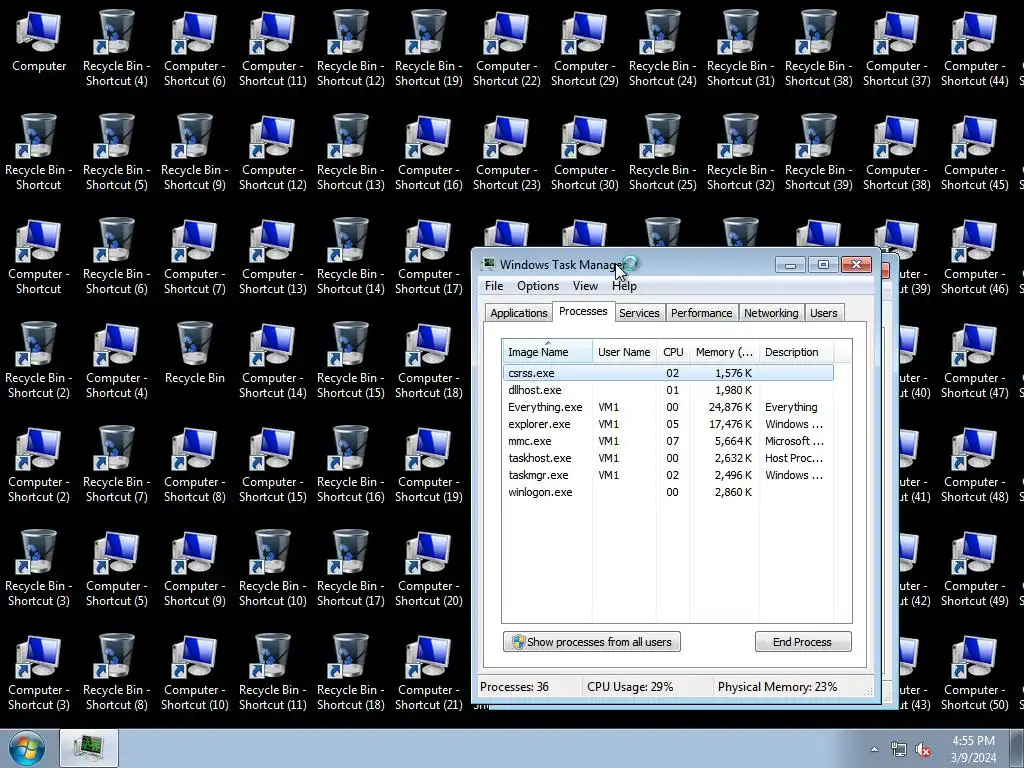Select Computer - Shortcut (50) icon
The height and width of the screenshot is (768, 1024).
click(974, 671)
